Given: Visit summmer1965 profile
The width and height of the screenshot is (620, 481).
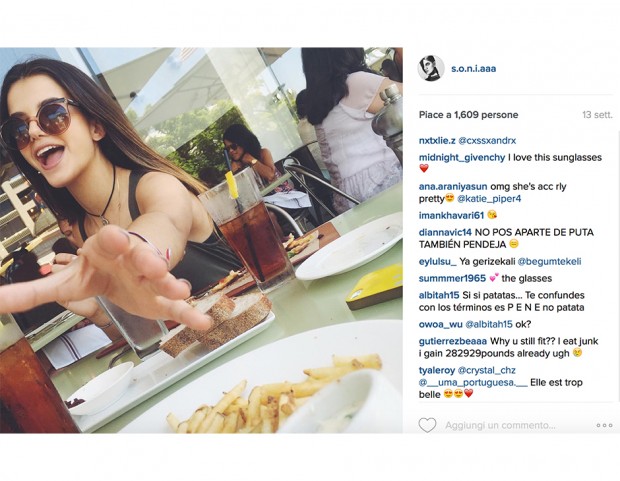Looking at the screenshot, I should pyautogui.click(x=452, y=278).
